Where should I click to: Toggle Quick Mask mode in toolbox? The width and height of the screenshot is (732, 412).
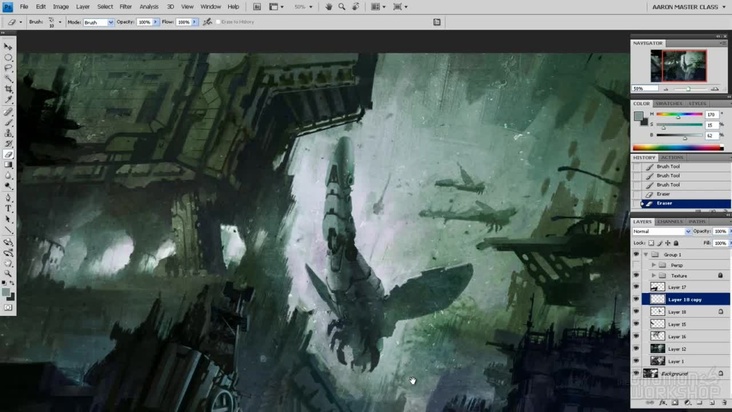[x=8, y=307]
